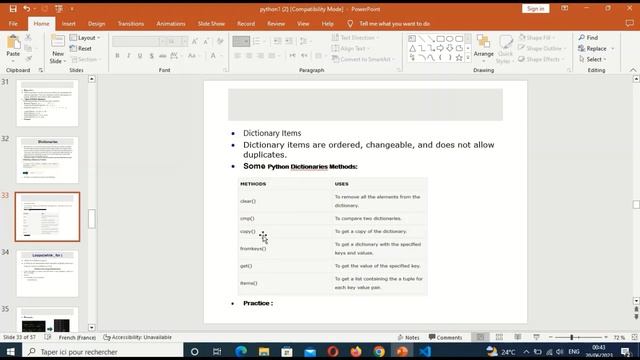Toggle text Shadow formatting
Image resolution: width=640 pixels, height=360 pixels.
pos(151,56)
